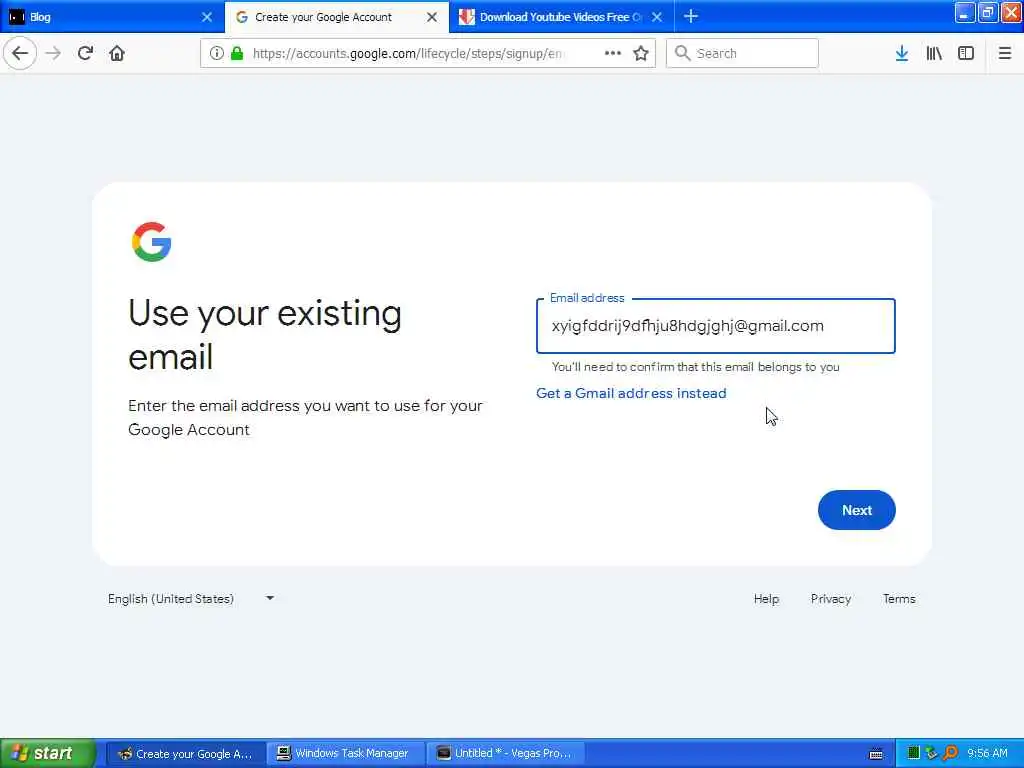Toggle the browser sidebar
This screenshot has width=1024, height=768.
tap(966, 53)
